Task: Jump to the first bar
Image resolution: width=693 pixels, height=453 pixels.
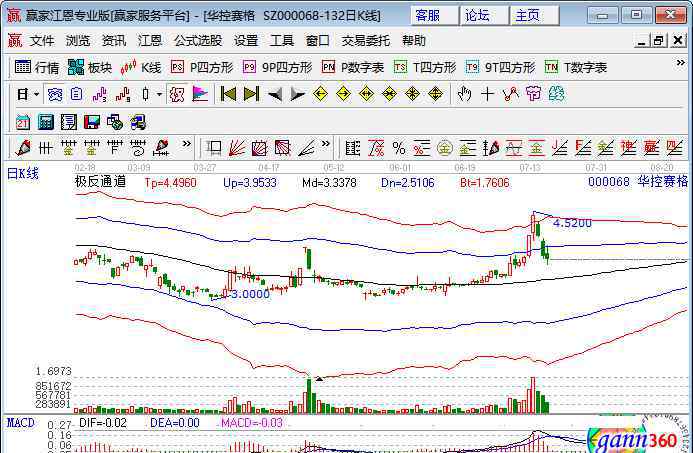Action: coord(228,94)
